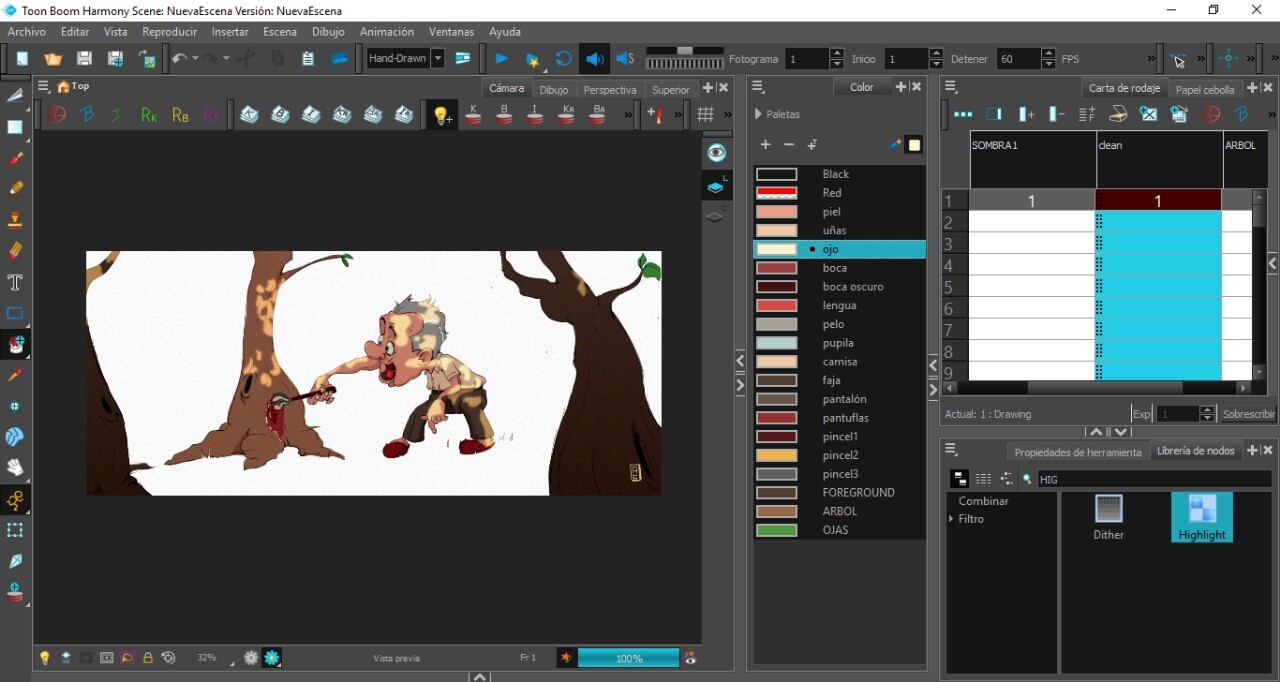
Task: Save the scene with the floppy disk icon
Action: point(84,59)
